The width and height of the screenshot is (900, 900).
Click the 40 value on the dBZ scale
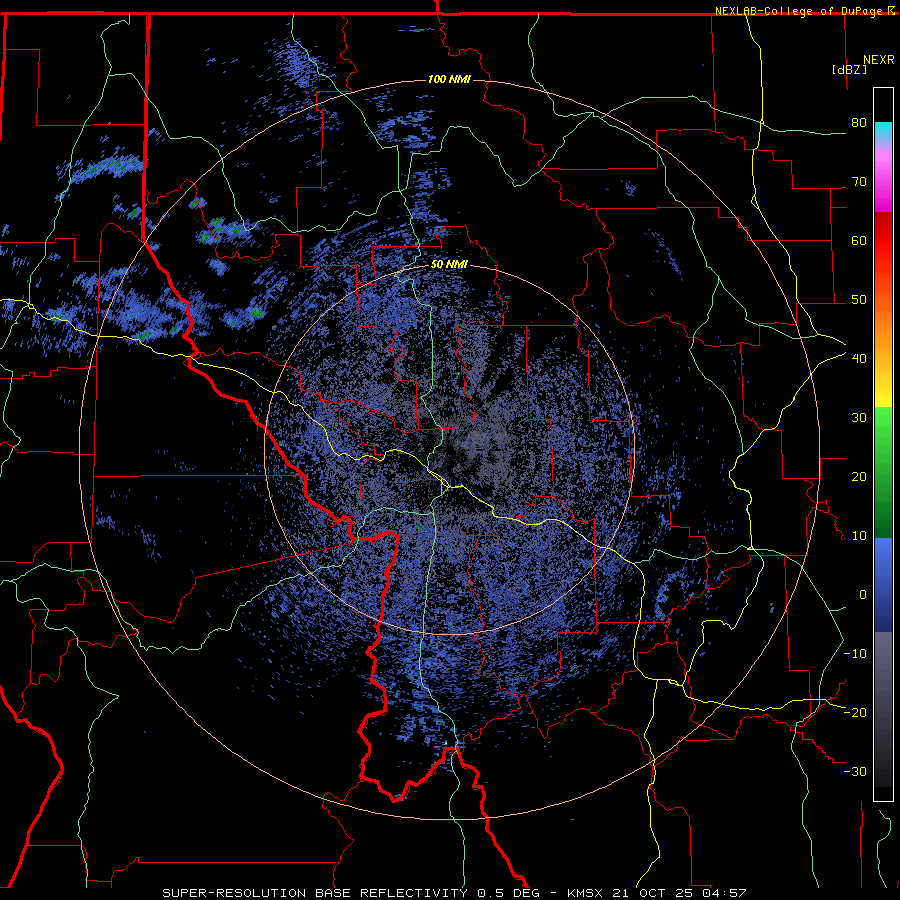[x=859, y=358]
